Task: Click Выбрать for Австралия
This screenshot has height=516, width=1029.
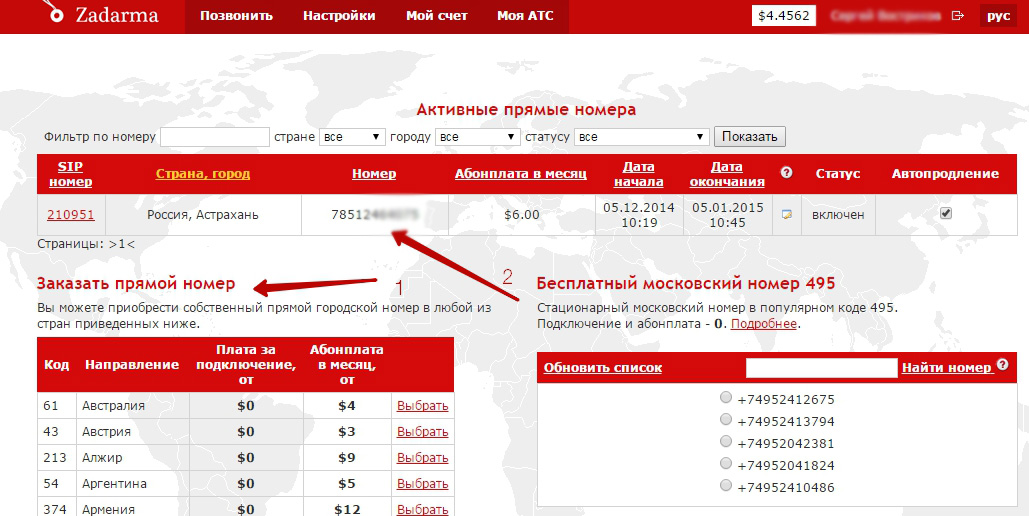Action: [x=423, y=406]
